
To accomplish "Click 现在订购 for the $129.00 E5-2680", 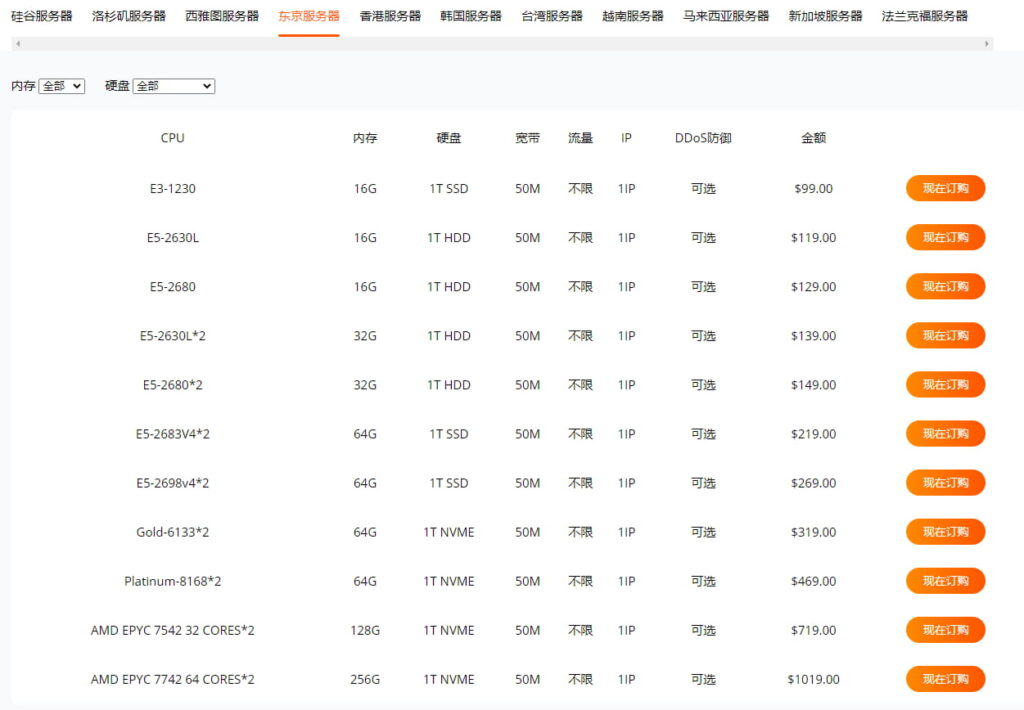I will (945, 286).
